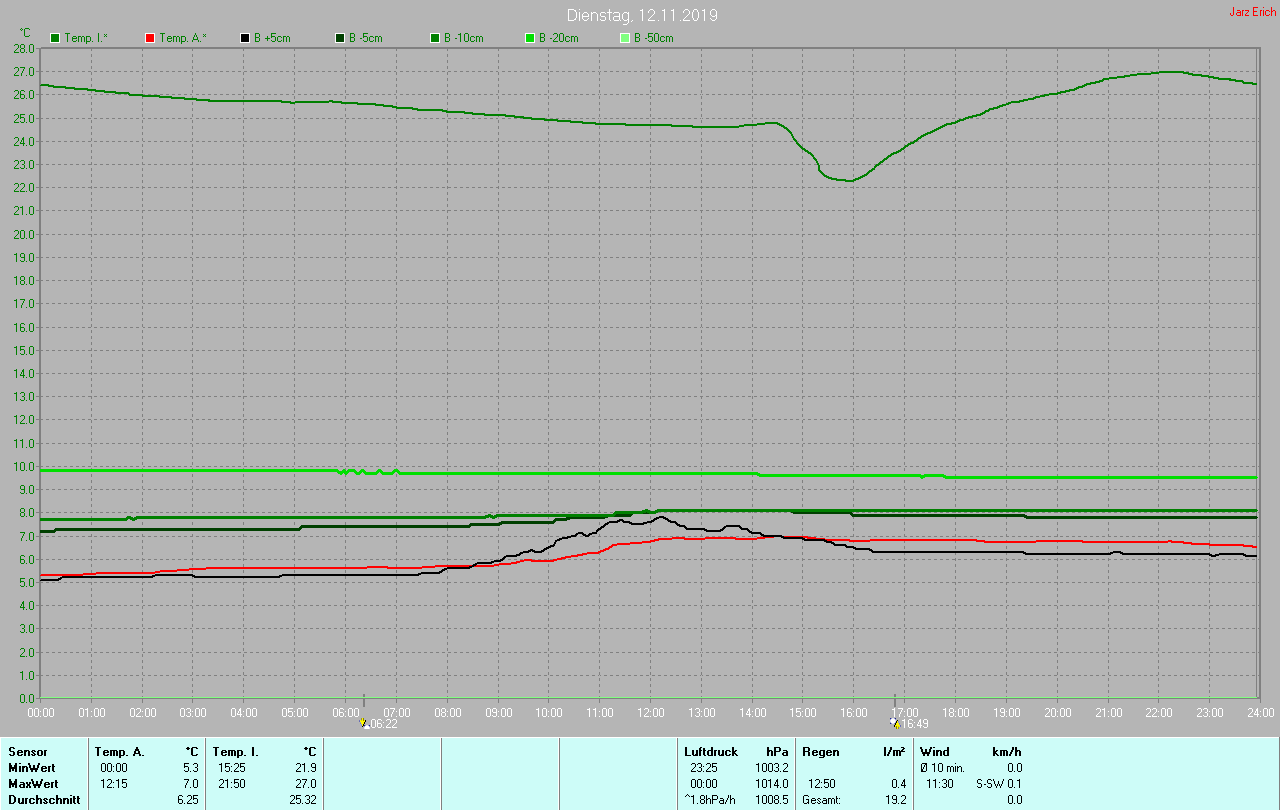Viewport: 1280px width, 810px height.
Task: Click the '12:50' rain time cell
Action: (x=822, y=783)
